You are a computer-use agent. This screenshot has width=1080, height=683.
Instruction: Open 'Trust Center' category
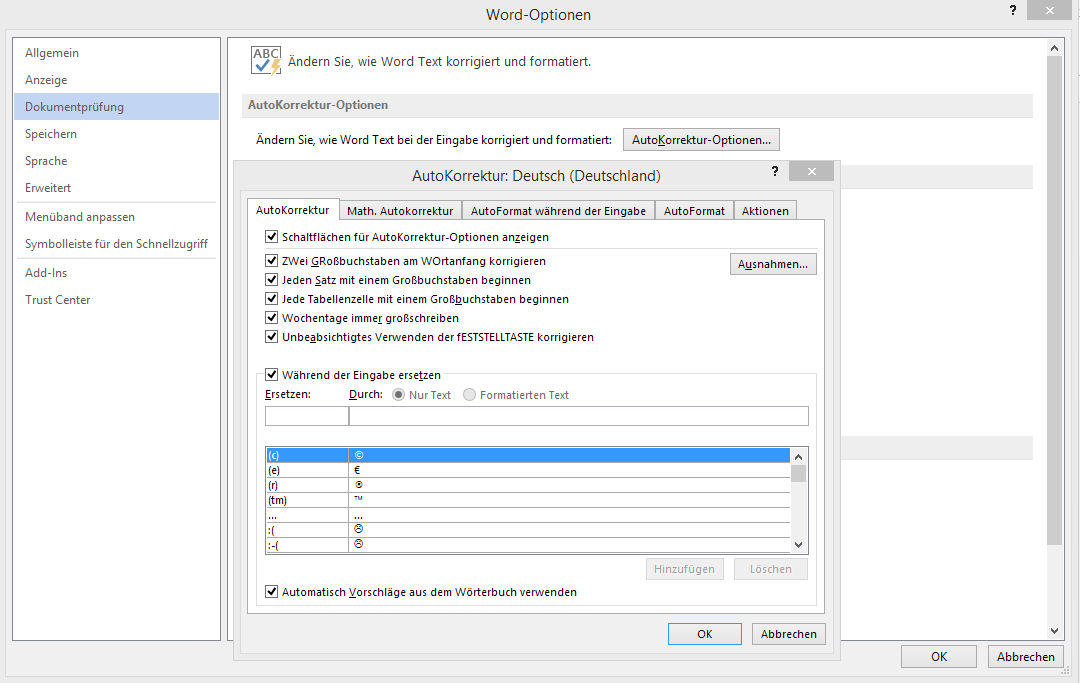click(58, 300)
